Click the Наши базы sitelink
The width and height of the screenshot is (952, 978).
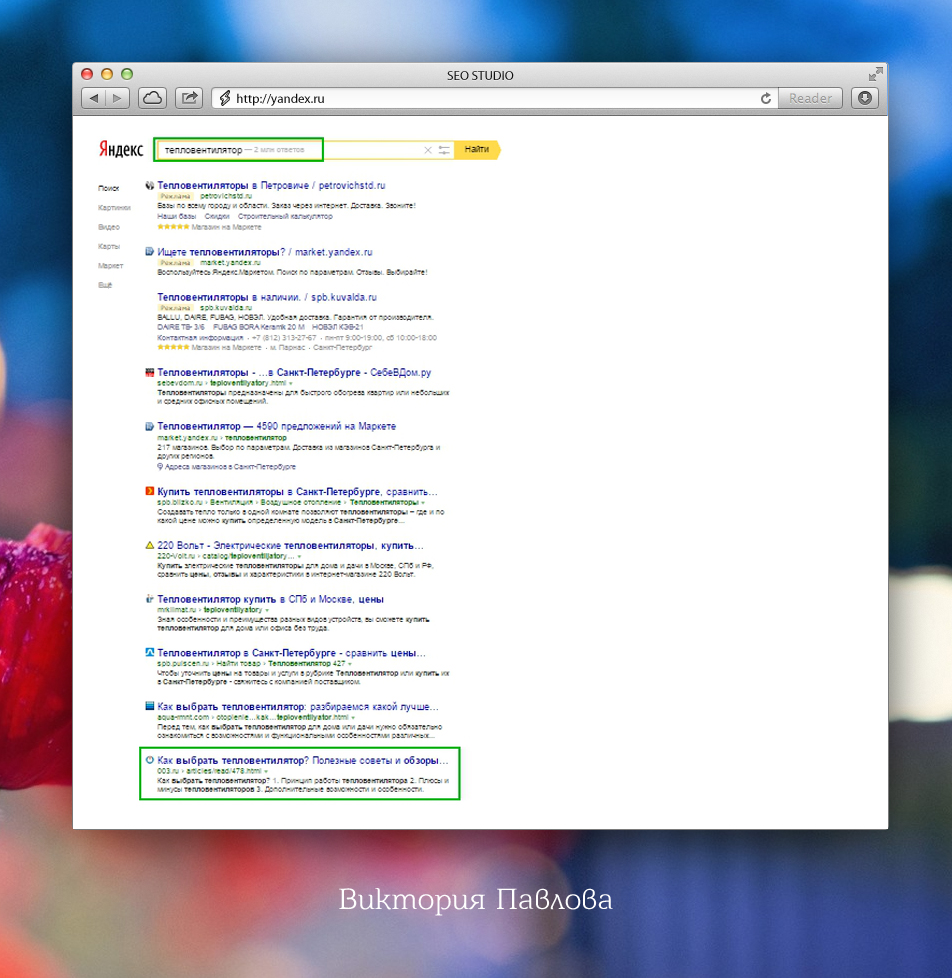[177, 216]
